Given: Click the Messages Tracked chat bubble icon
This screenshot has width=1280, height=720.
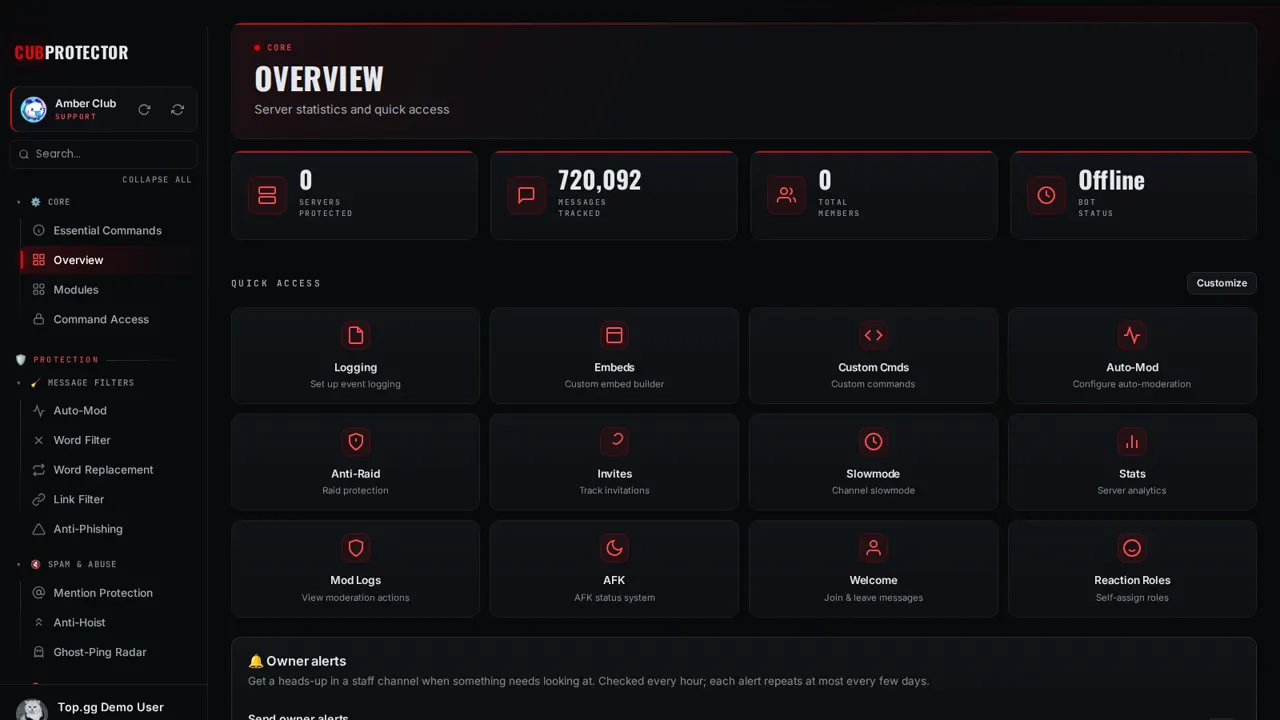Looking at the screenshot, I should pyautogui.click(x=526, y=195).
